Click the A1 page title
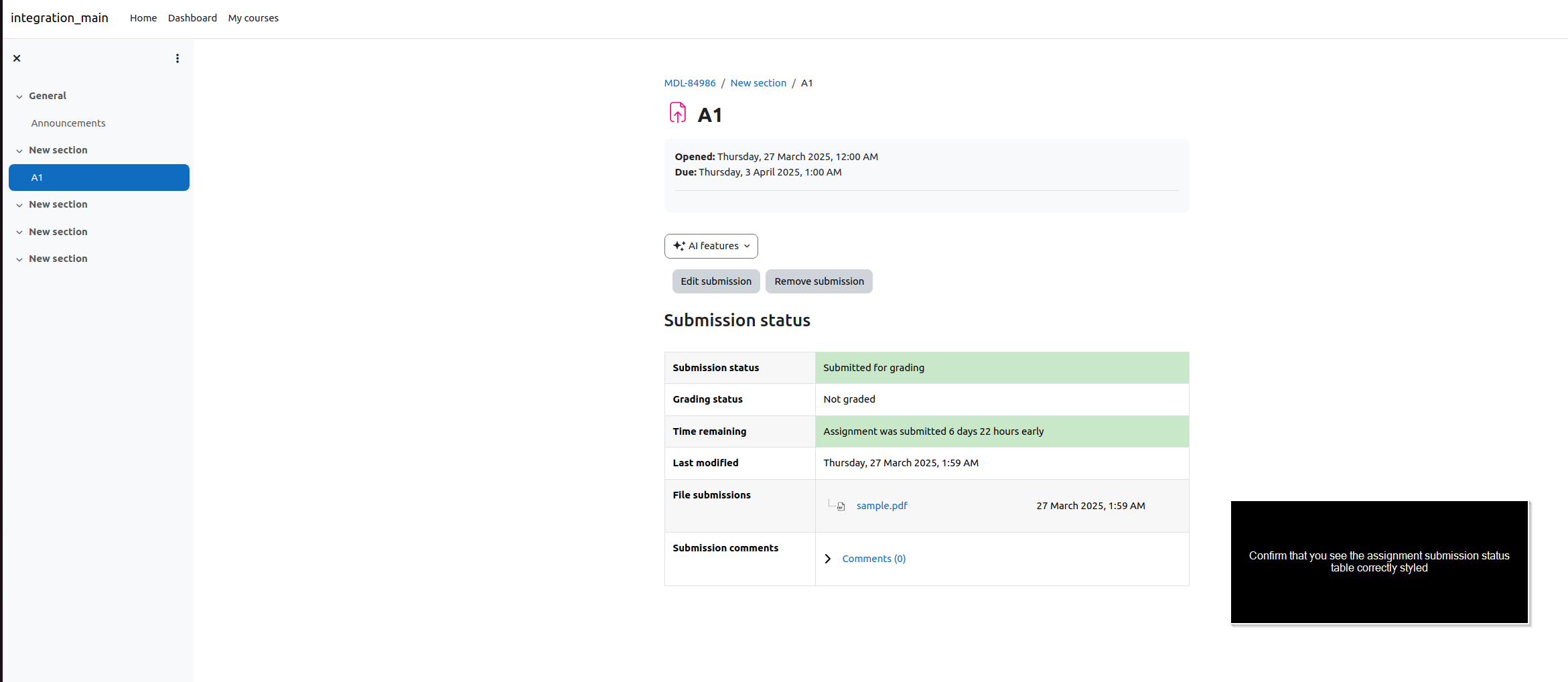This screenshot has height=682, width=1568. coord(710,115)
